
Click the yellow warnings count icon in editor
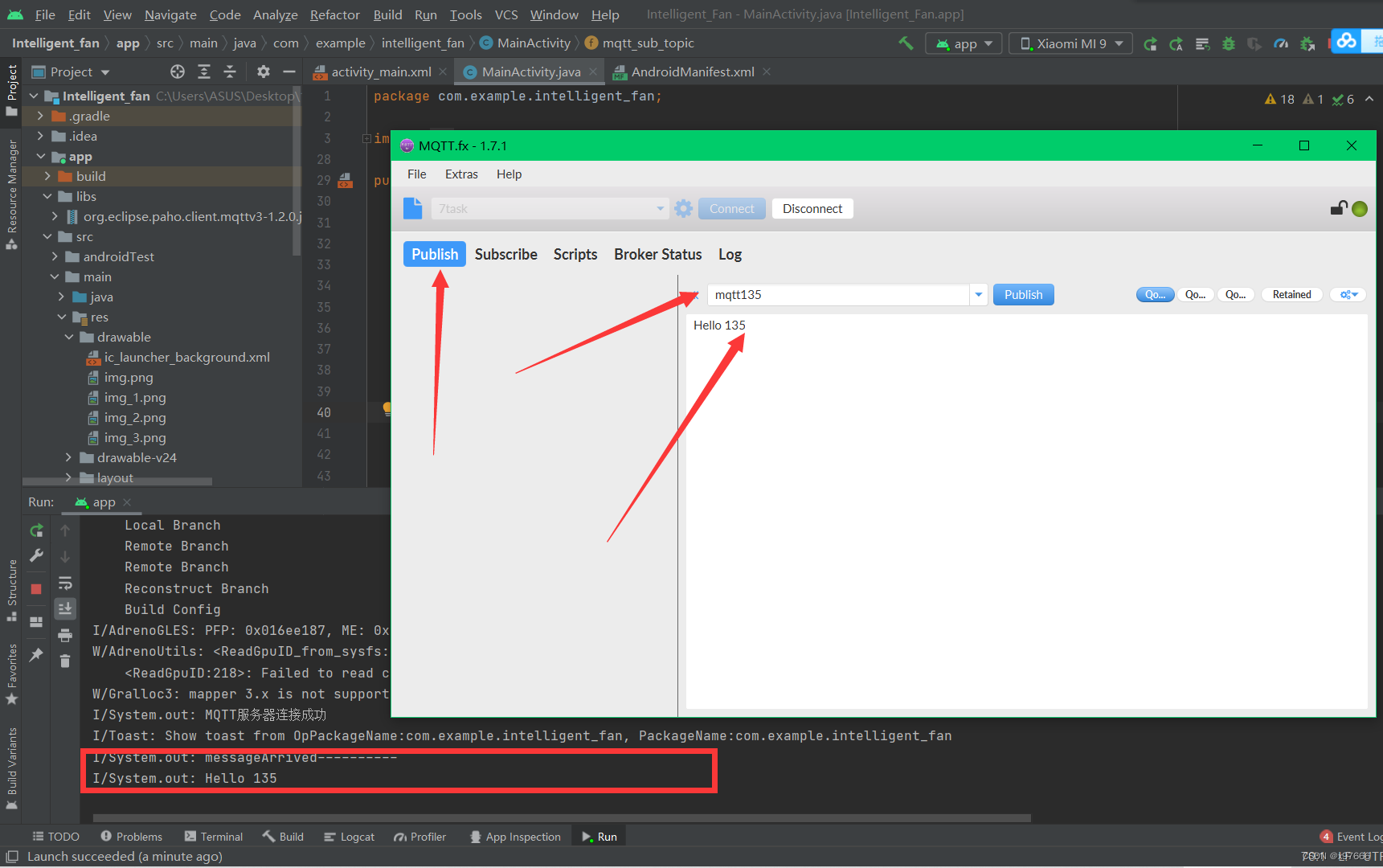tap(1279, 99)
